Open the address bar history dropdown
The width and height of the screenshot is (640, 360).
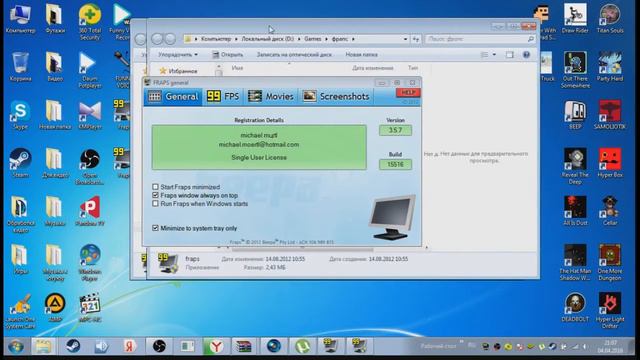tap(405, 39)
